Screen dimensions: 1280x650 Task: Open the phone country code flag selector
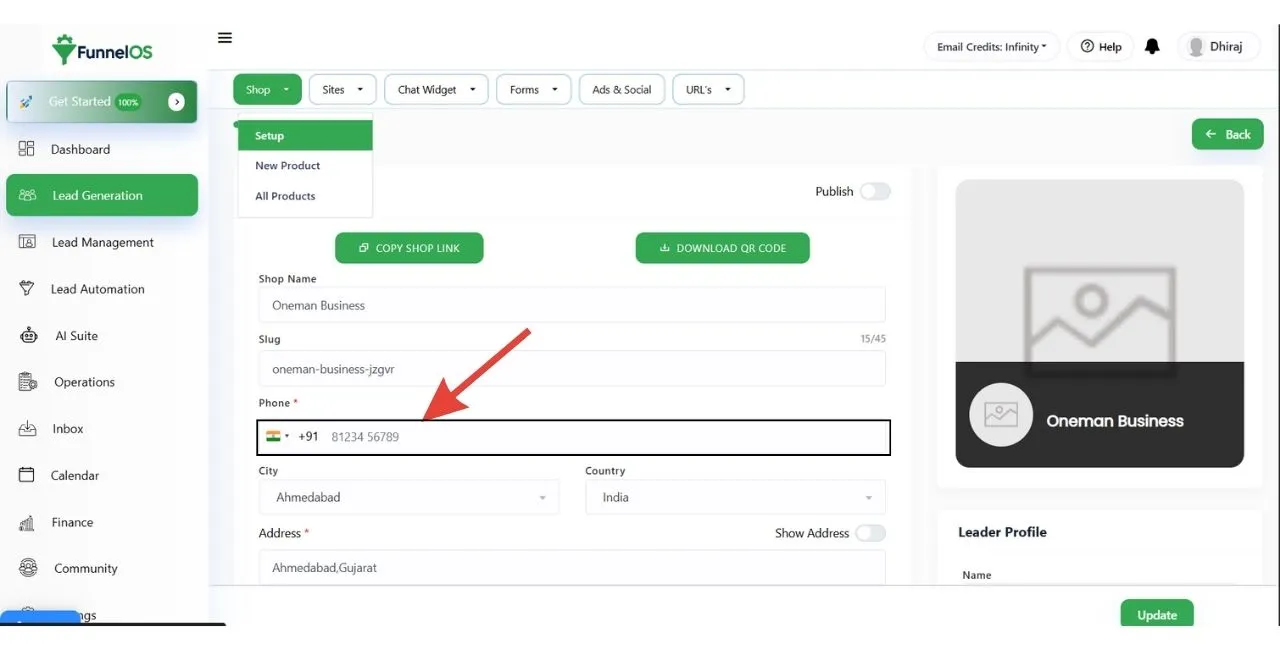(277, 437)
